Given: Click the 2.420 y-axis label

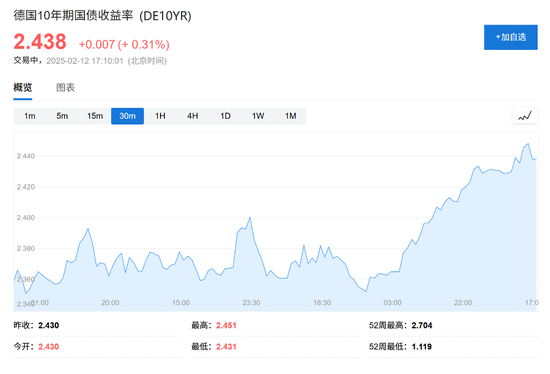Looking at the screenshot, I should coord(26,187).
